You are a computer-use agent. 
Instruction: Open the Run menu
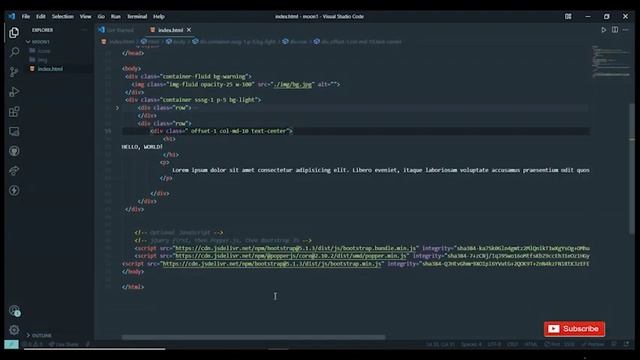(116, 16)
